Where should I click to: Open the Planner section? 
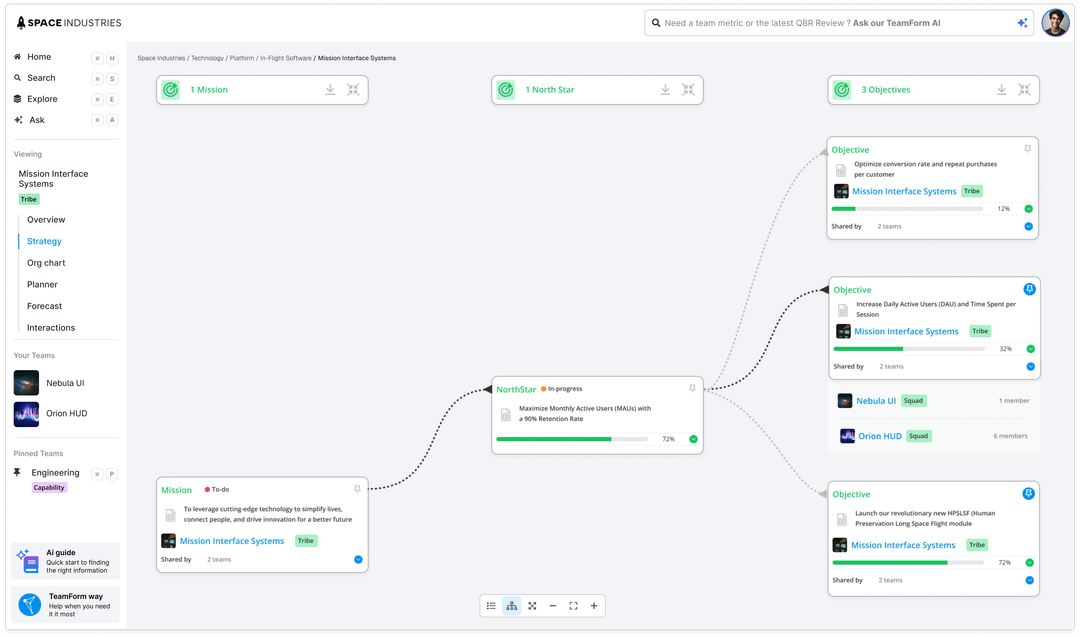click(x=42, y=284)
